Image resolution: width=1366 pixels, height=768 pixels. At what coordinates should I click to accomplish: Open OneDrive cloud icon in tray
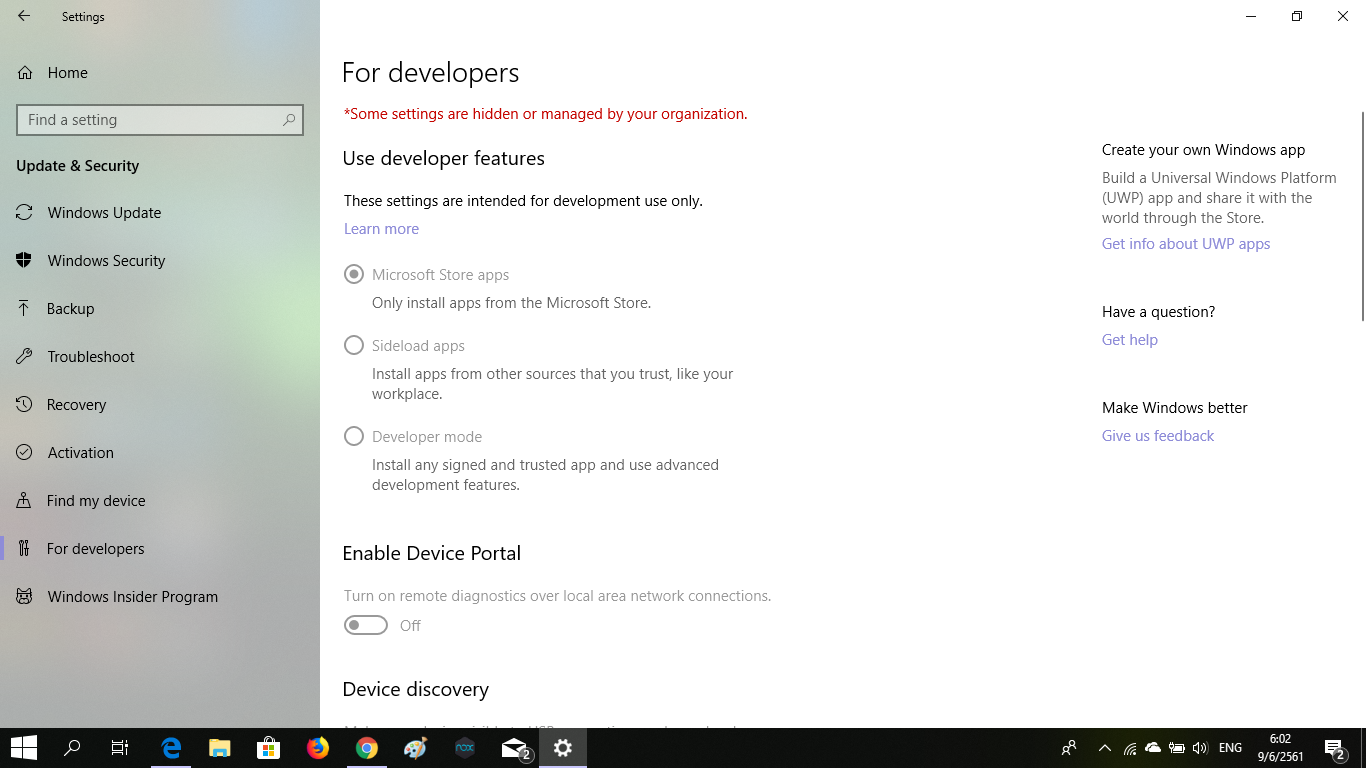[1153, 748]
